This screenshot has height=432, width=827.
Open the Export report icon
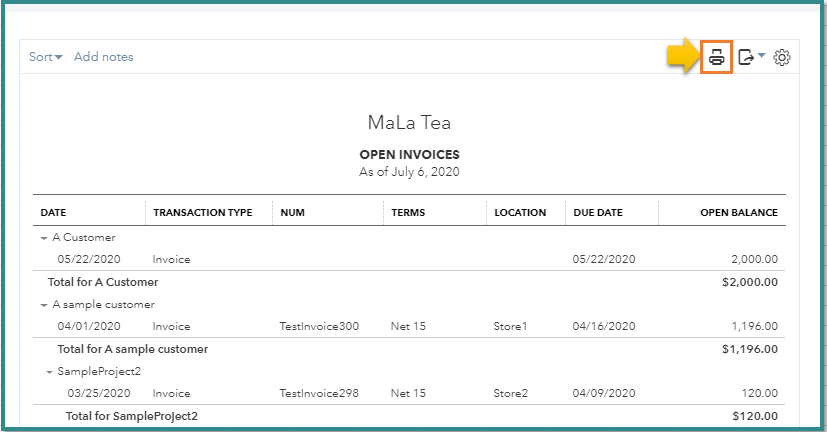pos(746,57)
